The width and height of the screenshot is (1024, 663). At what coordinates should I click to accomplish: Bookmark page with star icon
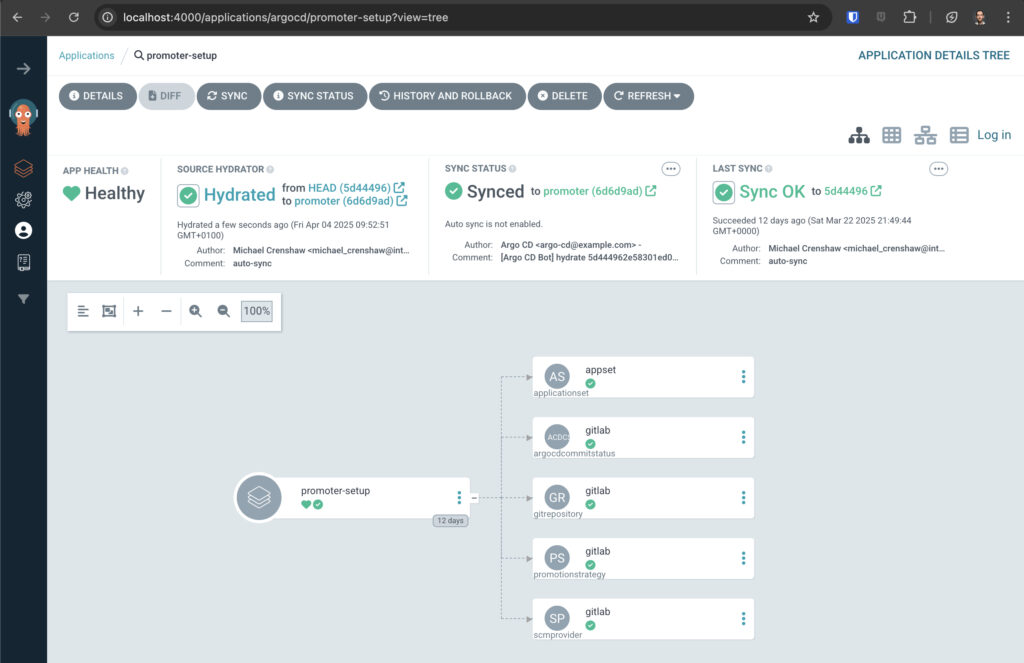tap(813, 18)
